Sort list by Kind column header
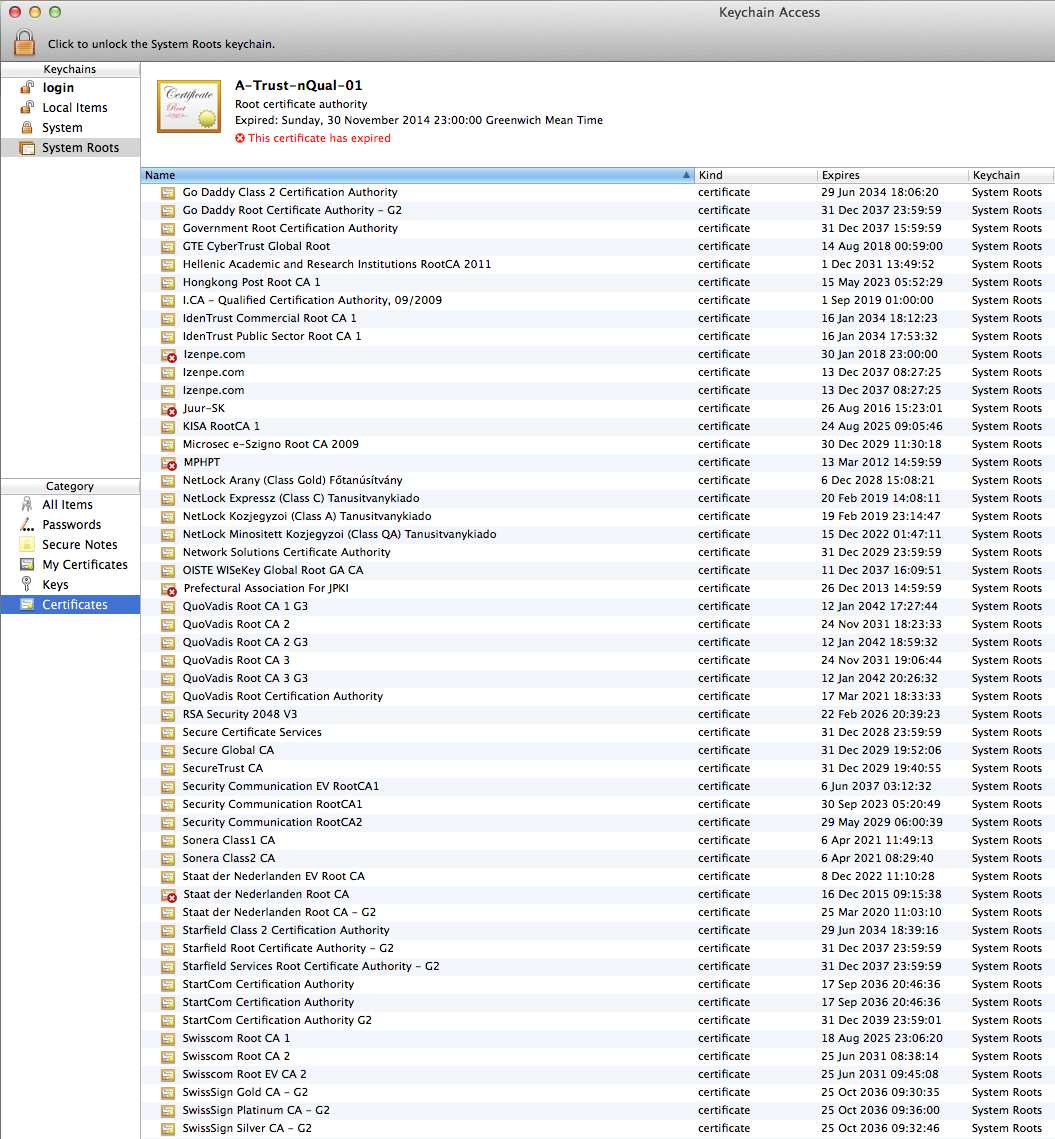This screenshot has height=1139, width=1055. pyautogui.click(x=756, y=175)
